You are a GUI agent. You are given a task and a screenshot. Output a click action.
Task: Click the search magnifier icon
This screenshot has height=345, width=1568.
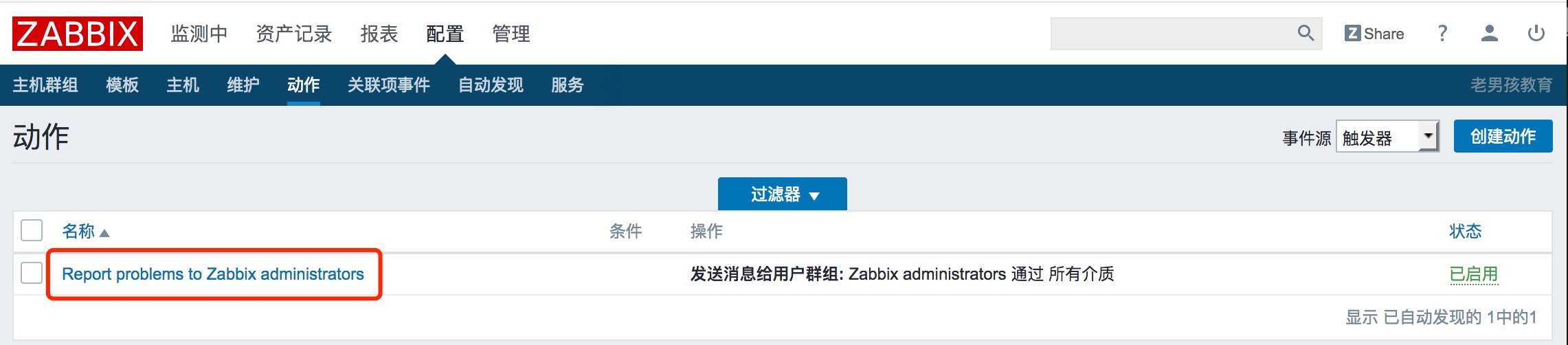point(1306,33)
